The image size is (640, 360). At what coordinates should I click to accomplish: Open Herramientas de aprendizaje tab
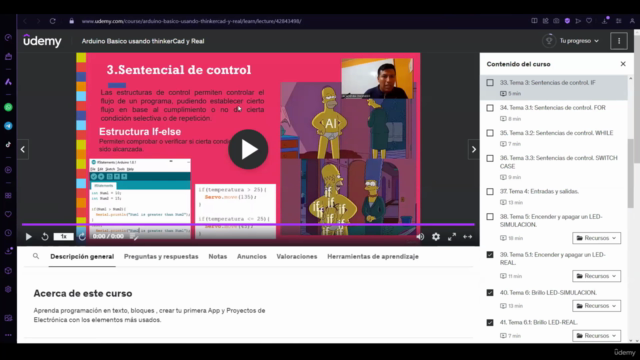pos(373,256)
